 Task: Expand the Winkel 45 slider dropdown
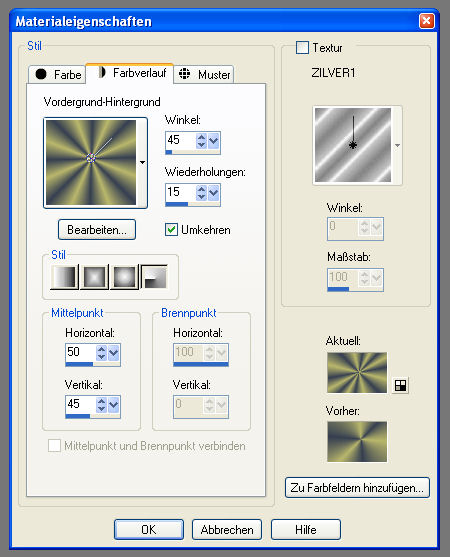(213, 141)
